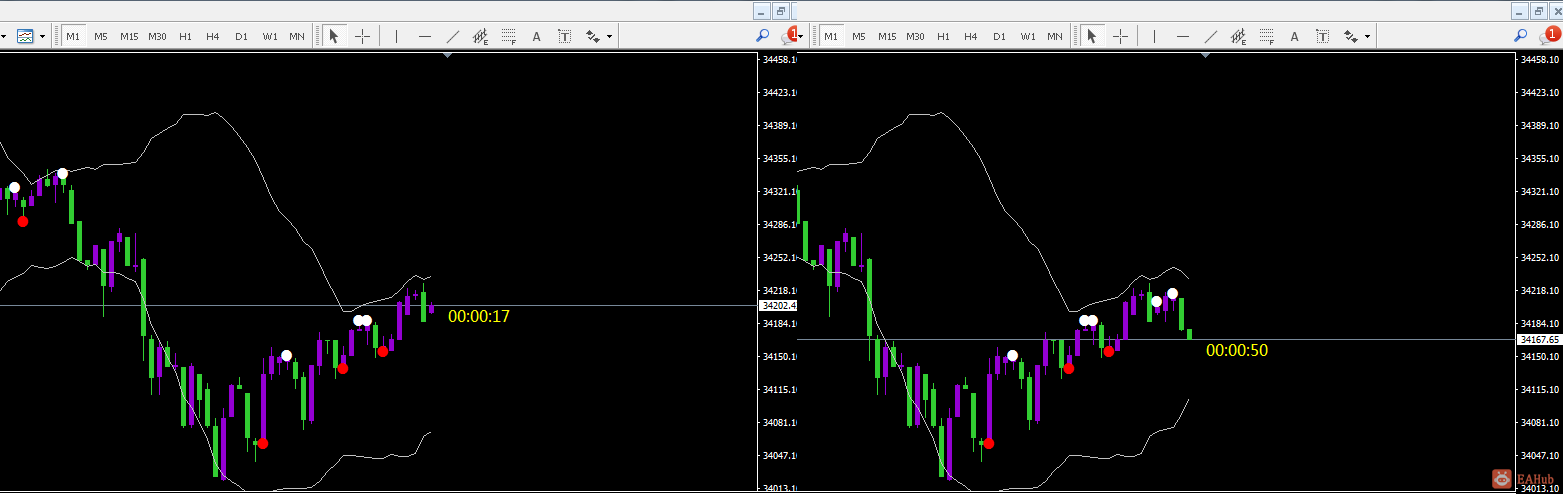Select the Cursor arrow tool in right window

pos(1092,36)
